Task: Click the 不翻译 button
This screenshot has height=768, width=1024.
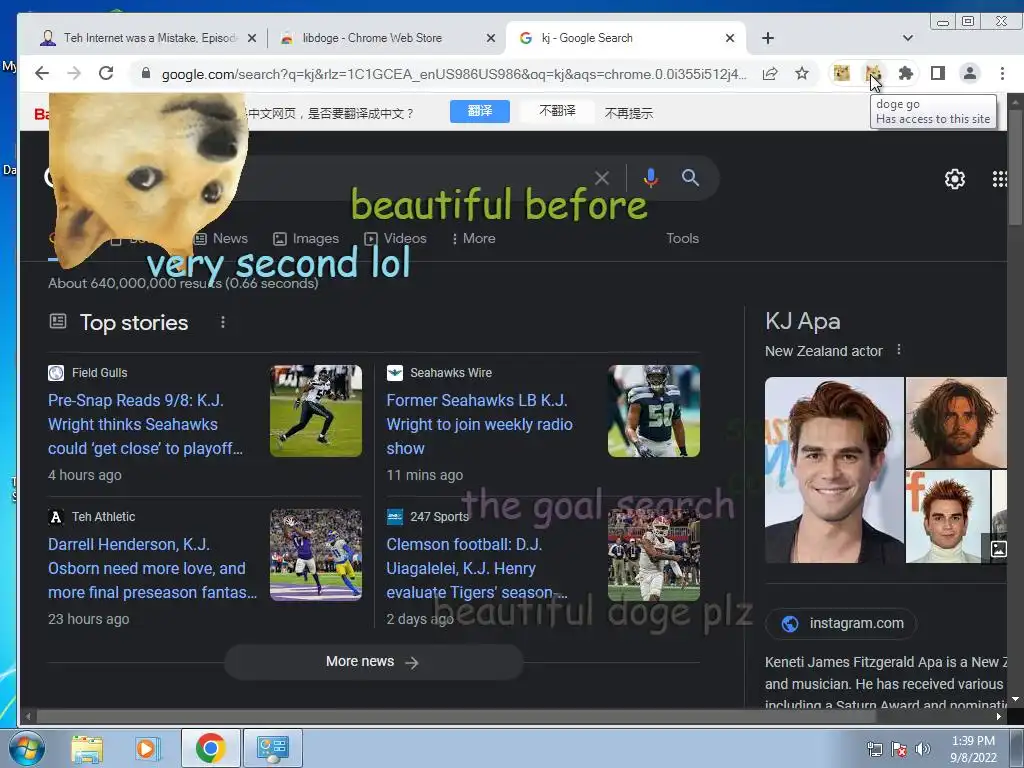Action: tap(557, 111)
